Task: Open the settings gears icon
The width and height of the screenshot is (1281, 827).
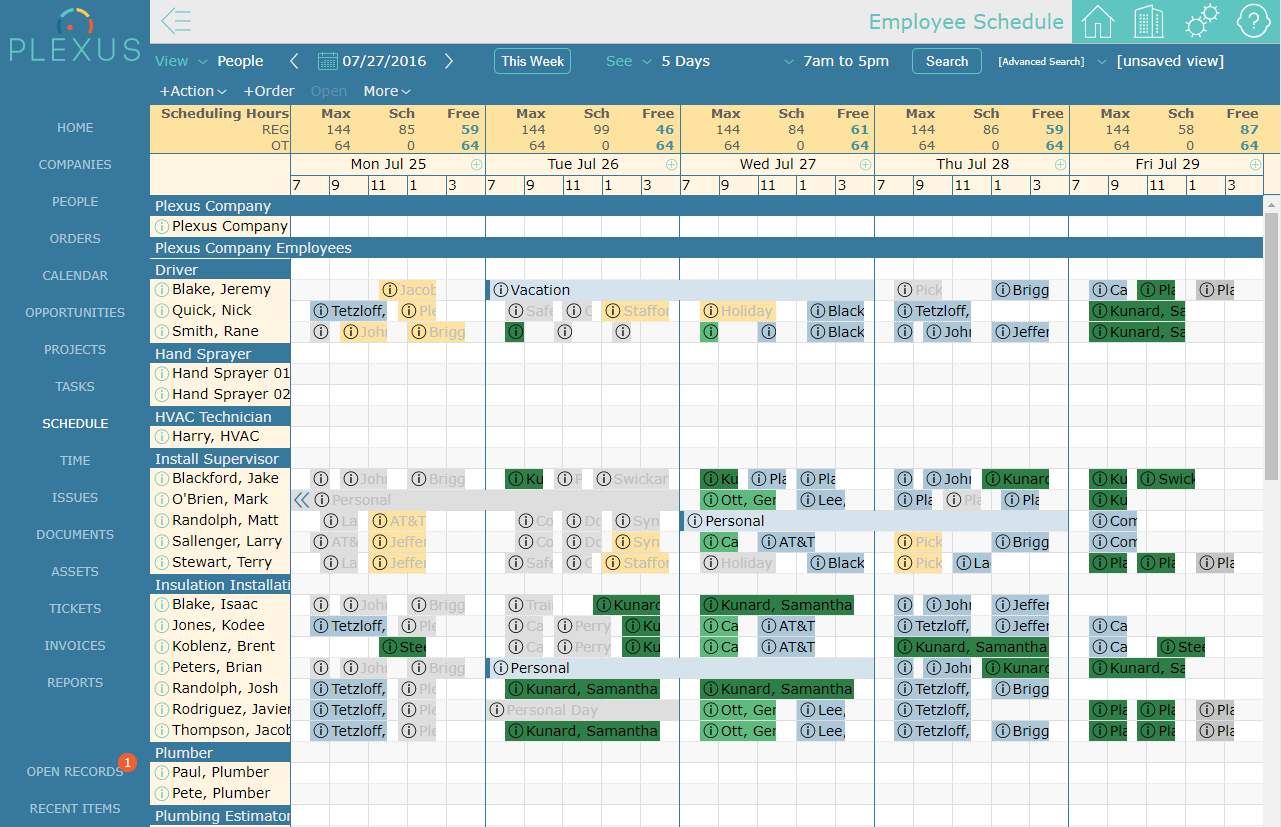Action: pyautogui.click(x=1201, y=21)
